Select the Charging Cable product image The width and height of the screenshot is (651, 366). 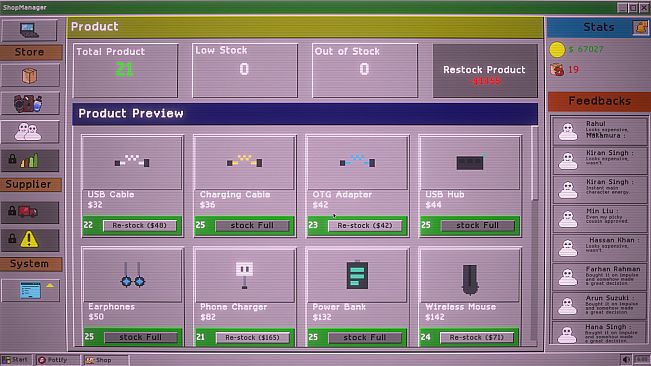pos(245,162)
